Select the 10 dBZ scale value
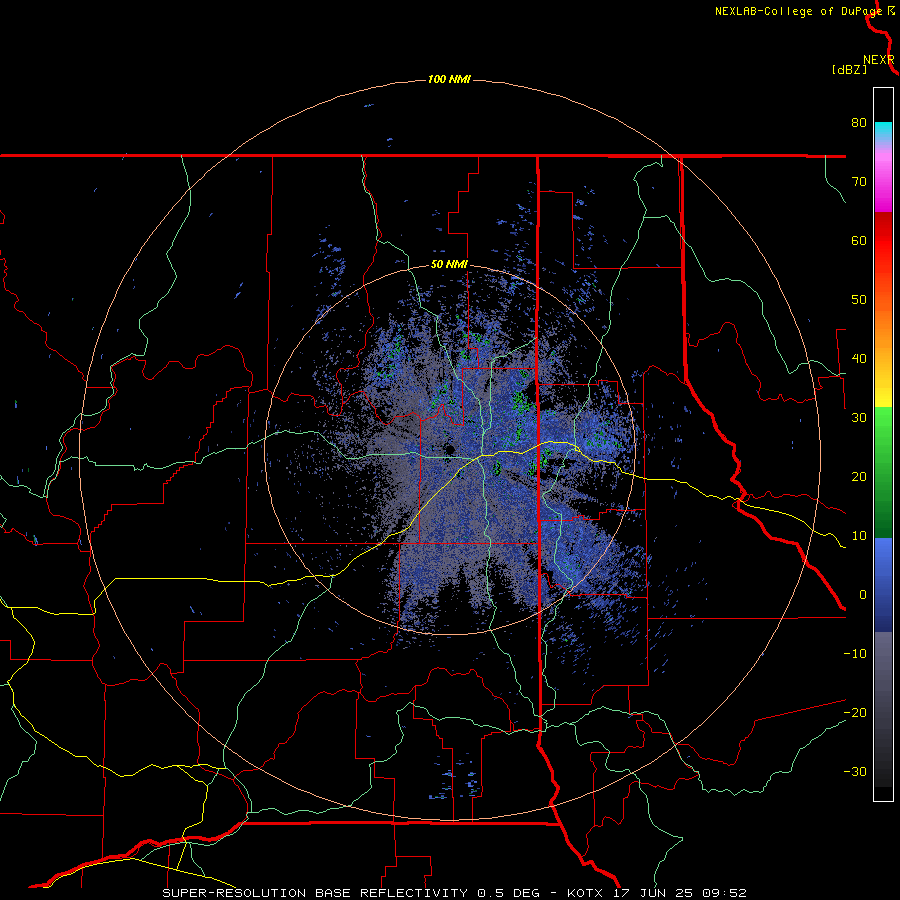The image size is (900, 900). [x=859, y=536]
